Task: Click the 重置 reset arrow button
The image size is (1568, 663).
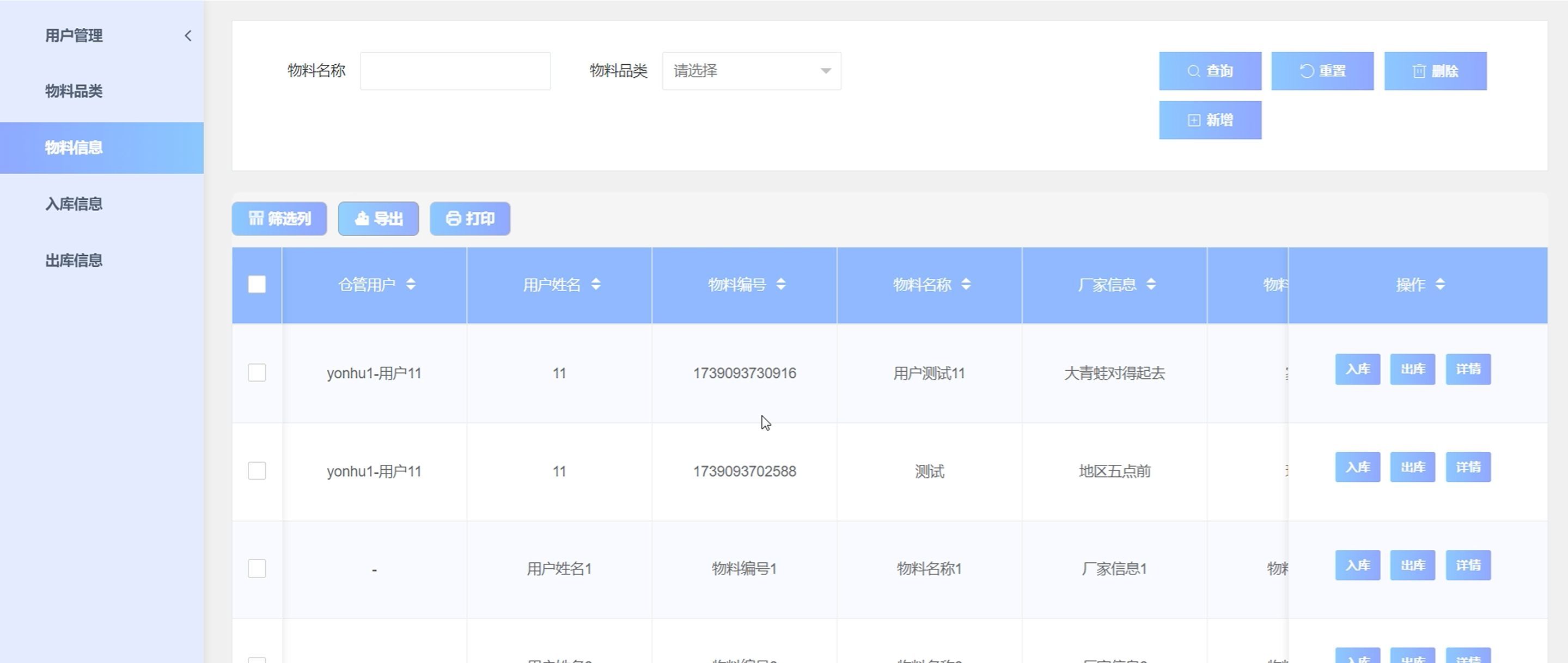Action: click(x=1322, y=71)
